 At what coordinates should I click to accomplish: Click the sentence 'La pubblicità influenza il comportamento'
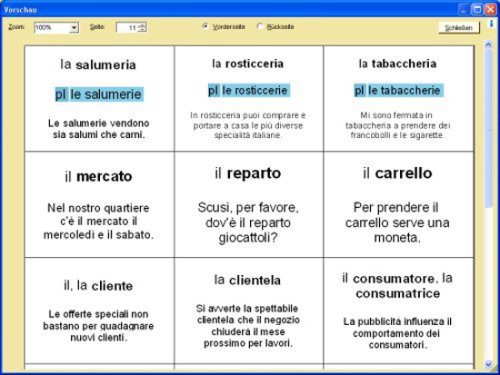[397, 333]
